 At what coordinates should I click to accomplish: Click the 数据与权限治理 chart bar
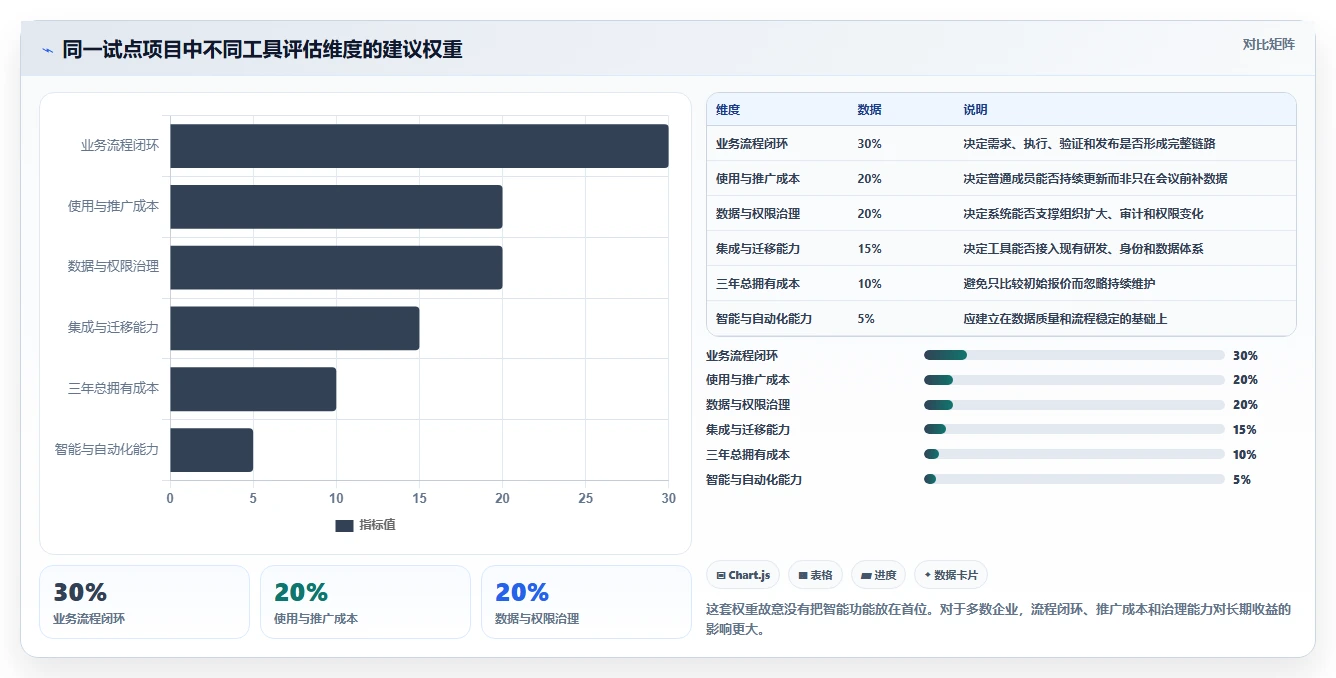click(336, 268)
